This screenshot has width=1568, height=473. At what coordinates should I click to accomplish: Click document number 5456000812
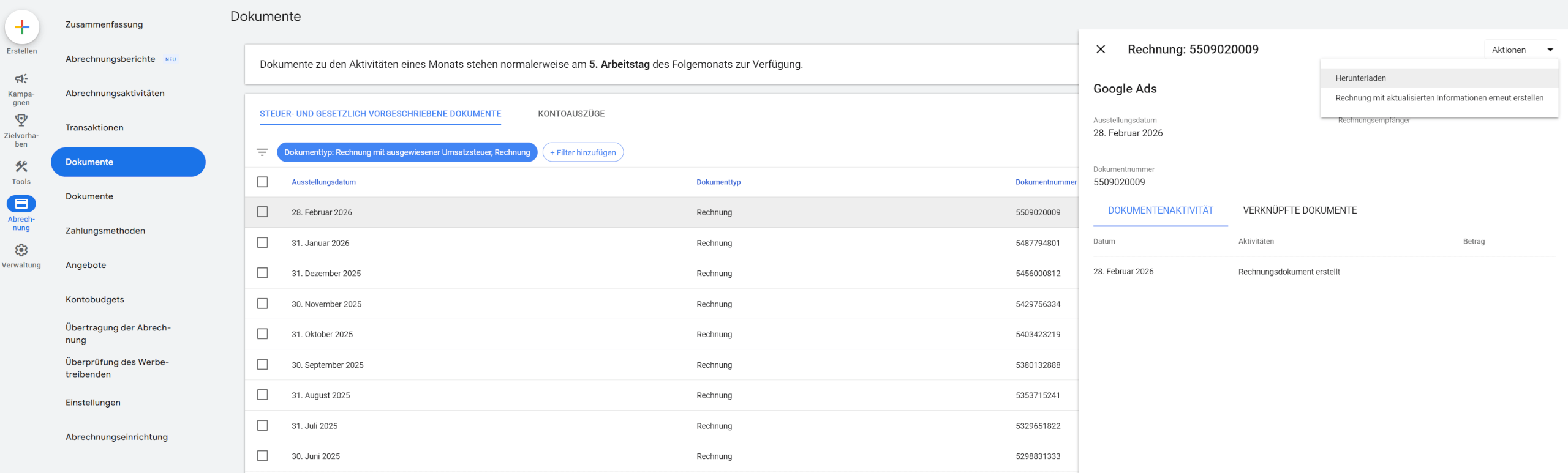coord(1038,274)
